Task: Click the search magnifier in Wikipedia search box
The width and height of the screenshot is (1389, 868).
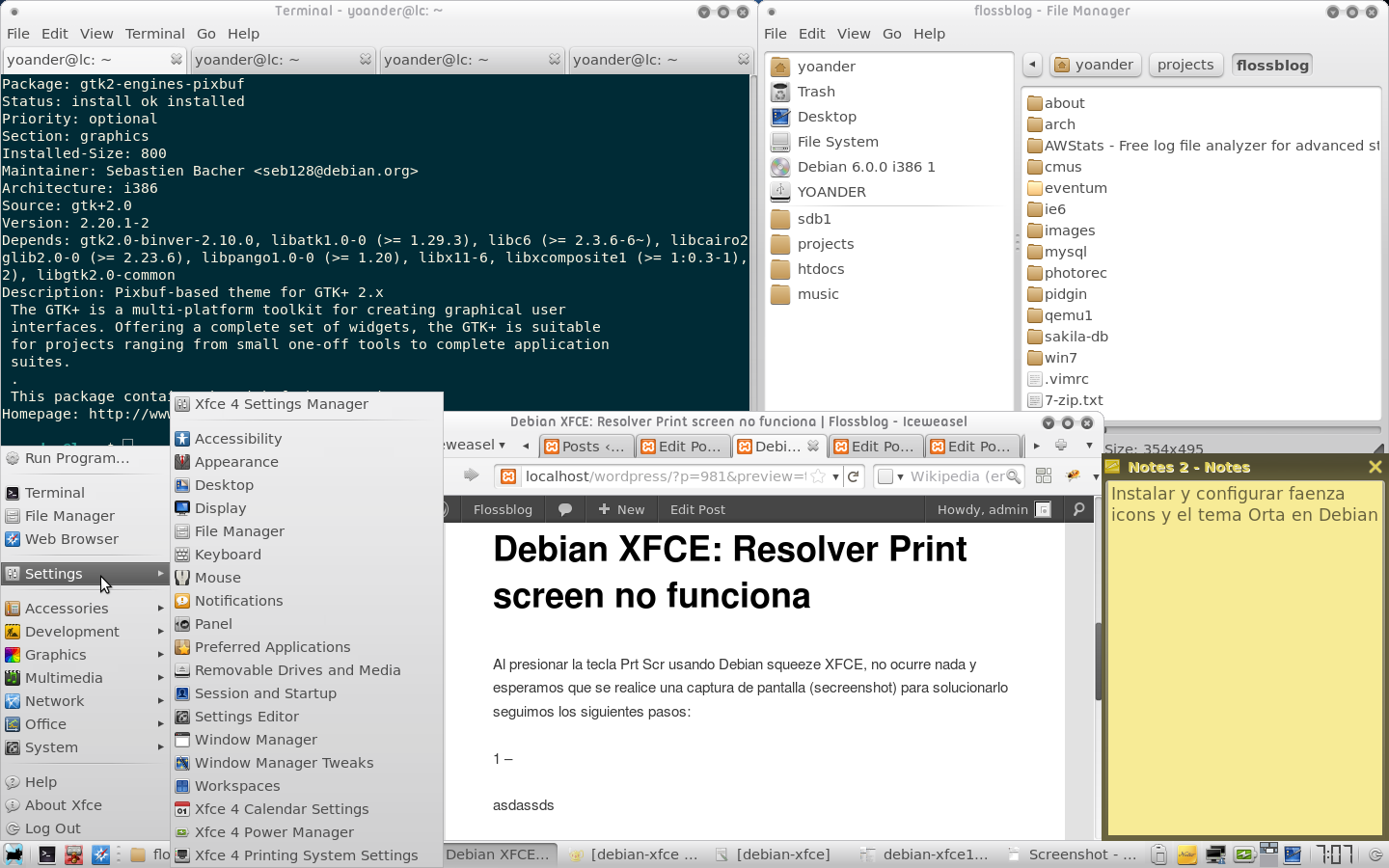Action: click(1013, 476)
